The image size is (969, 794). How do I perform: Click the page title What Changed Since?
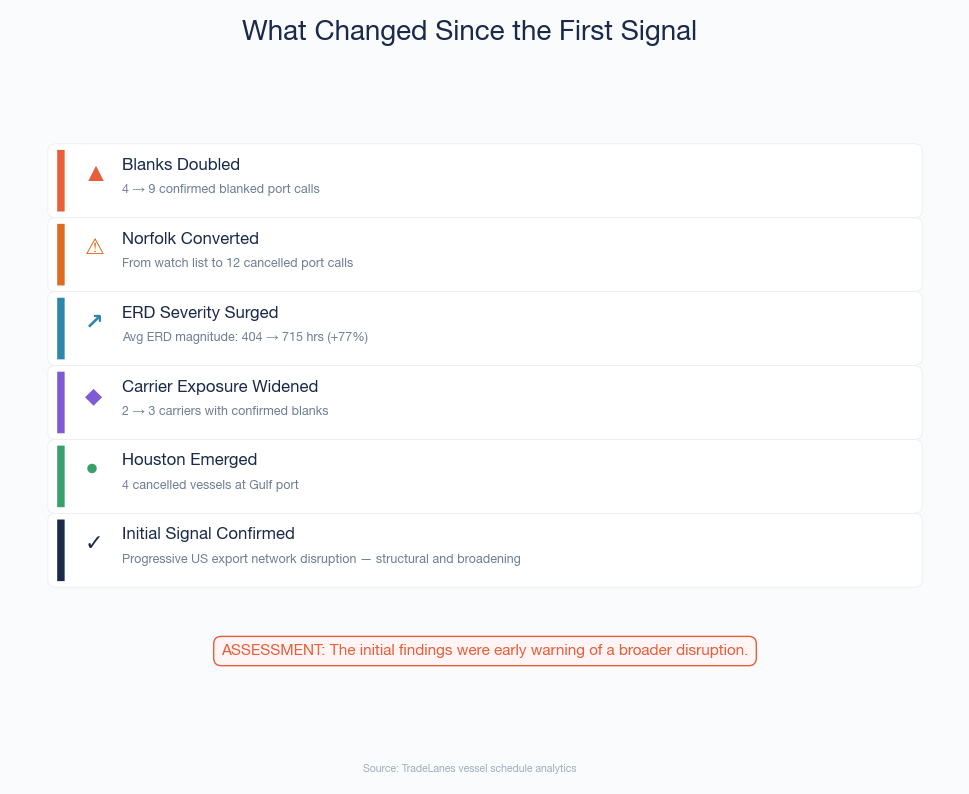coord(469,31)
